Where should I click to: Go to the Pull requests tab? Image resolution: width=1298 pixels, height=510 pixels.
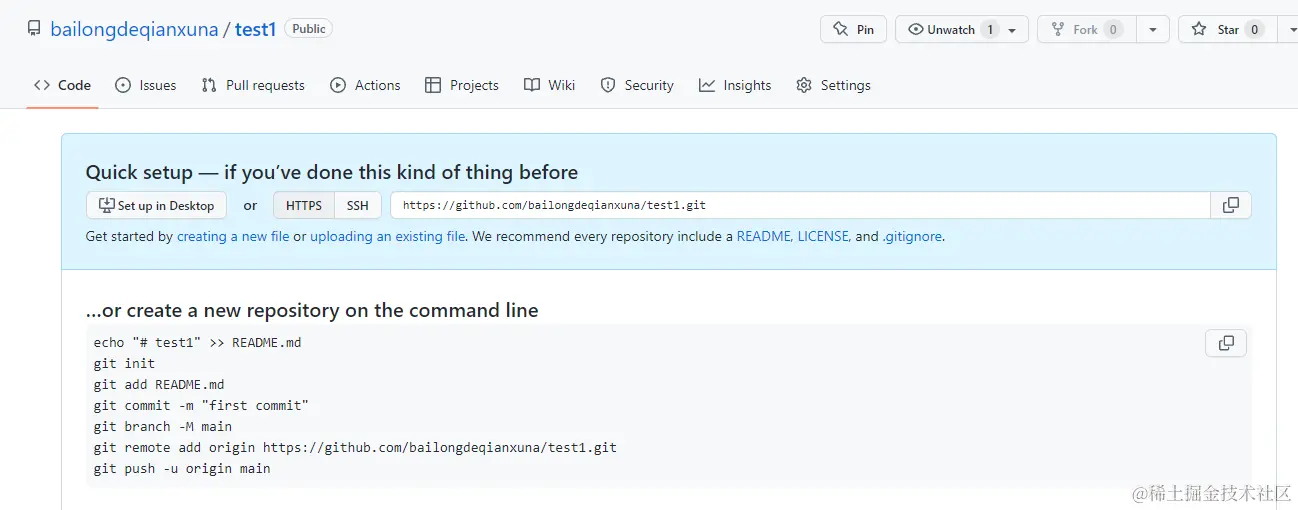click(x=253, y=85)
